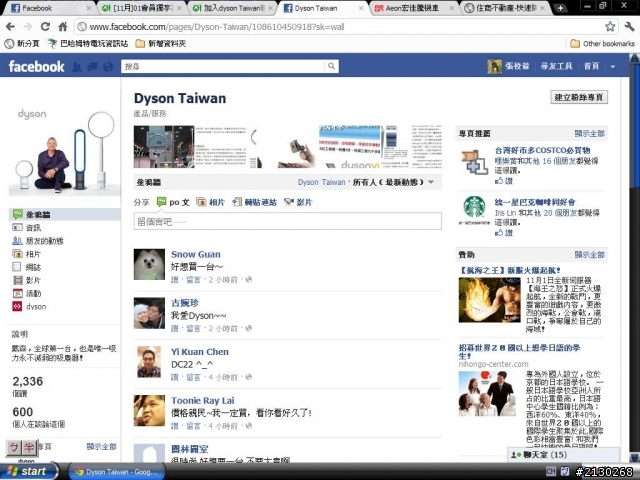
Task: Open 統一星巴克咖啡同好會 page link
Action: coord(535,202)
